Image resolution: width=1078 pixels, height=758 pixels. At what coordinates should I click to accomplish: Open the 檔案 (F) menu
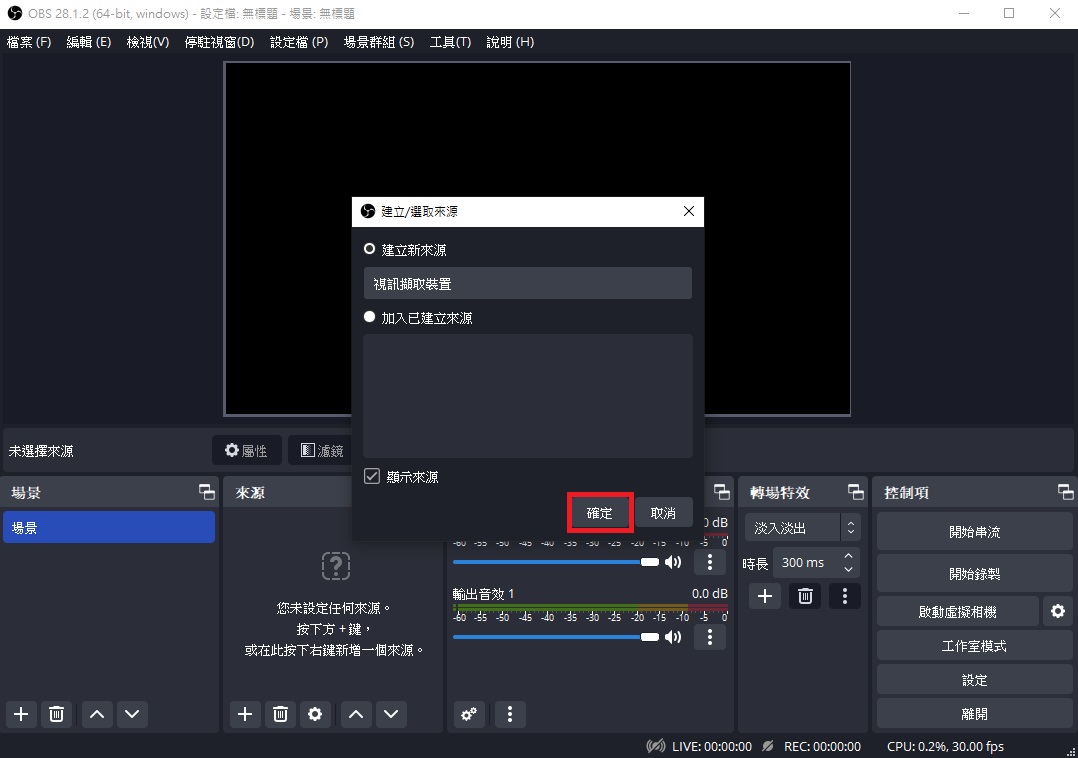pos(29,42)
